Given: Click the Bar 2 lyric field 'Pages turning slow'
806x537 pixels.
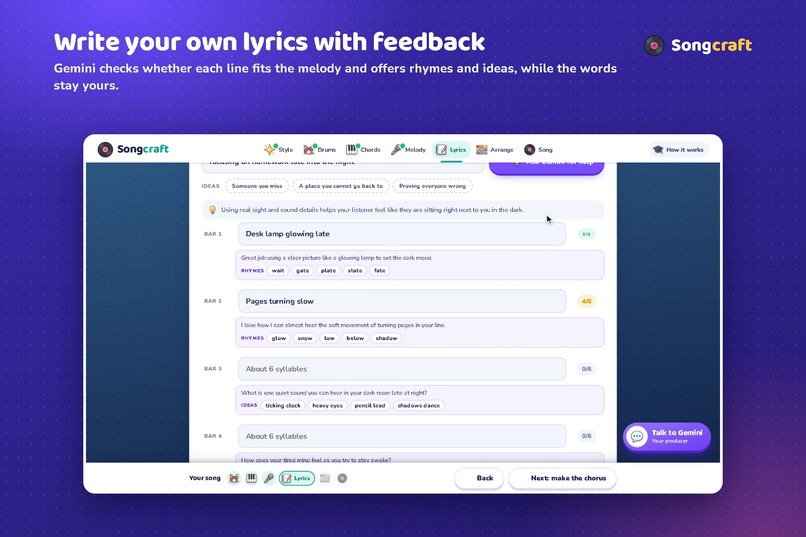Looking at the screenshot, I should pos(401,301).
